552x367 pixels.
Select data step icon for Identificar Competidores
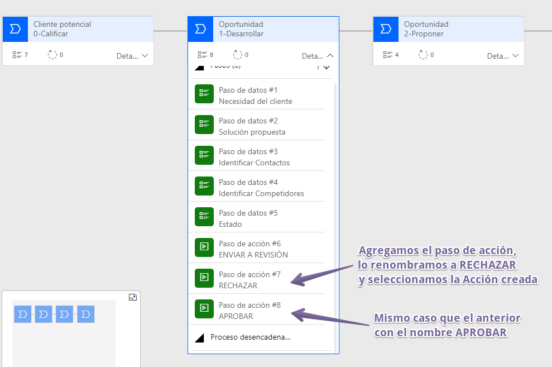pos(204,186)
